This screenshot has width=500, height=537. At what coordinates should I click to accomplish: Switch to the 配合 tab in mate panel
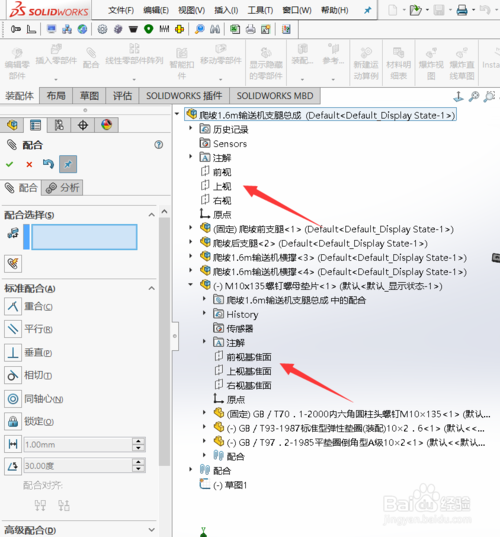tap(21, 188)
